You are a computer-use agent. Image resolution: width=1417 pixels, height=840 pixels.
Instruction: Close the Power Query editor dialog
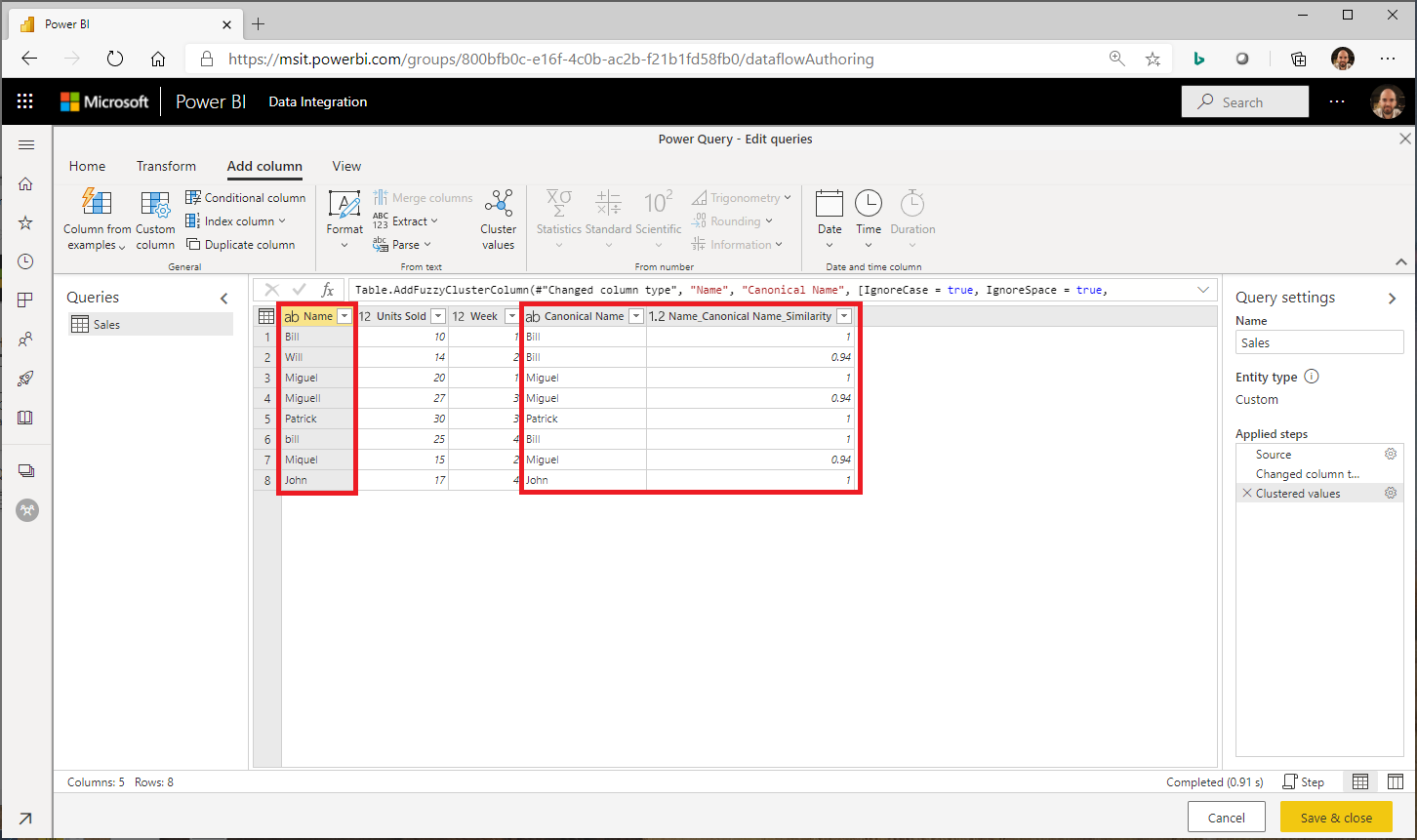[x=1405, y=139]
